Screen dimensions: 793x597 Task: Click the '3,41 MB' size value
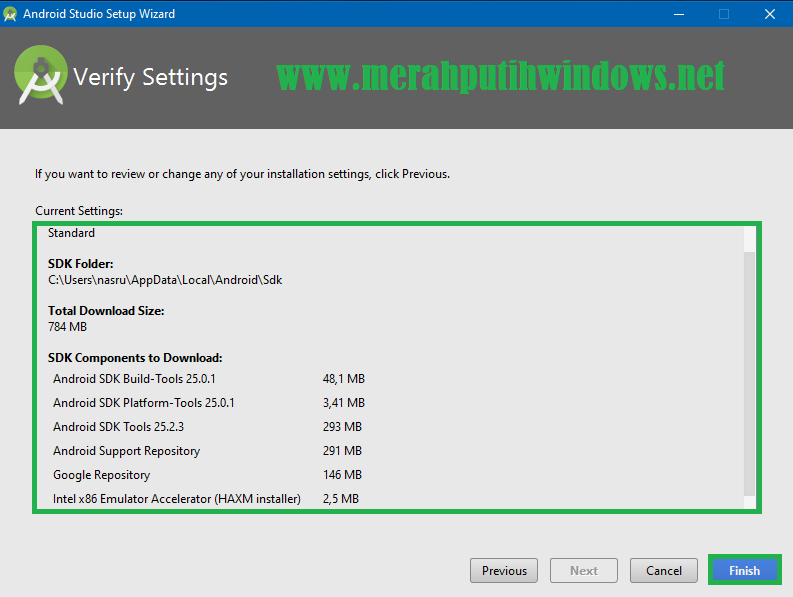344,403
